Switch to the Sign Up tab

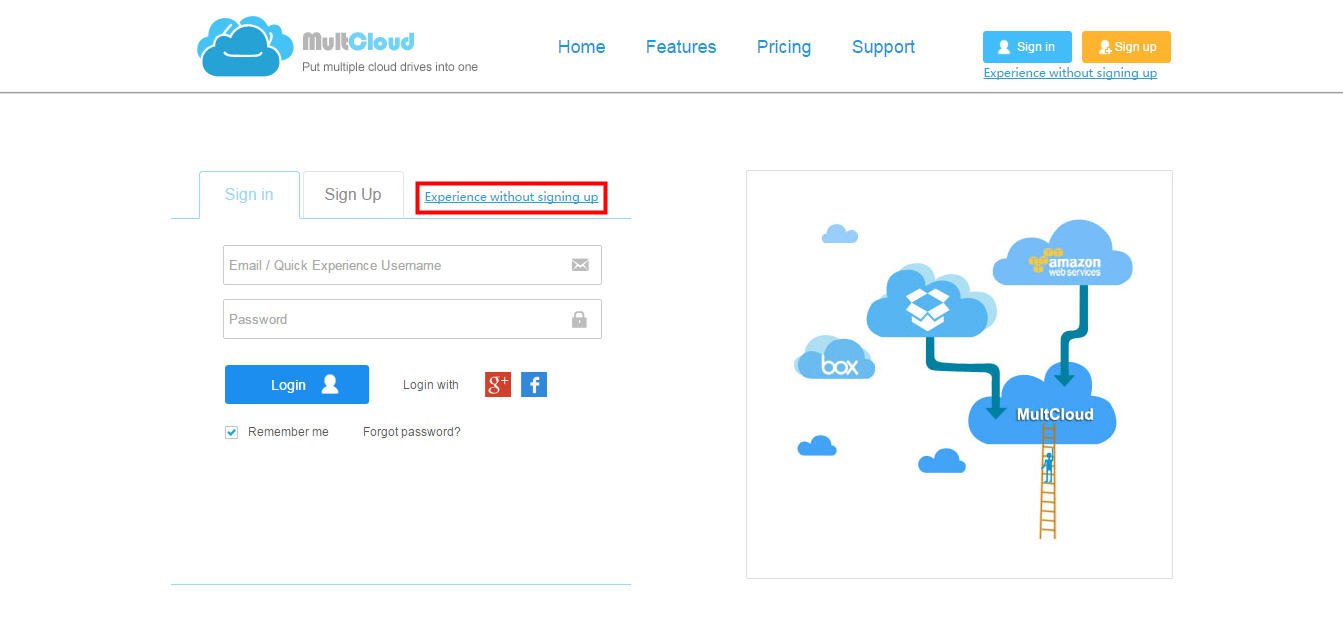[x=353, y=194]
